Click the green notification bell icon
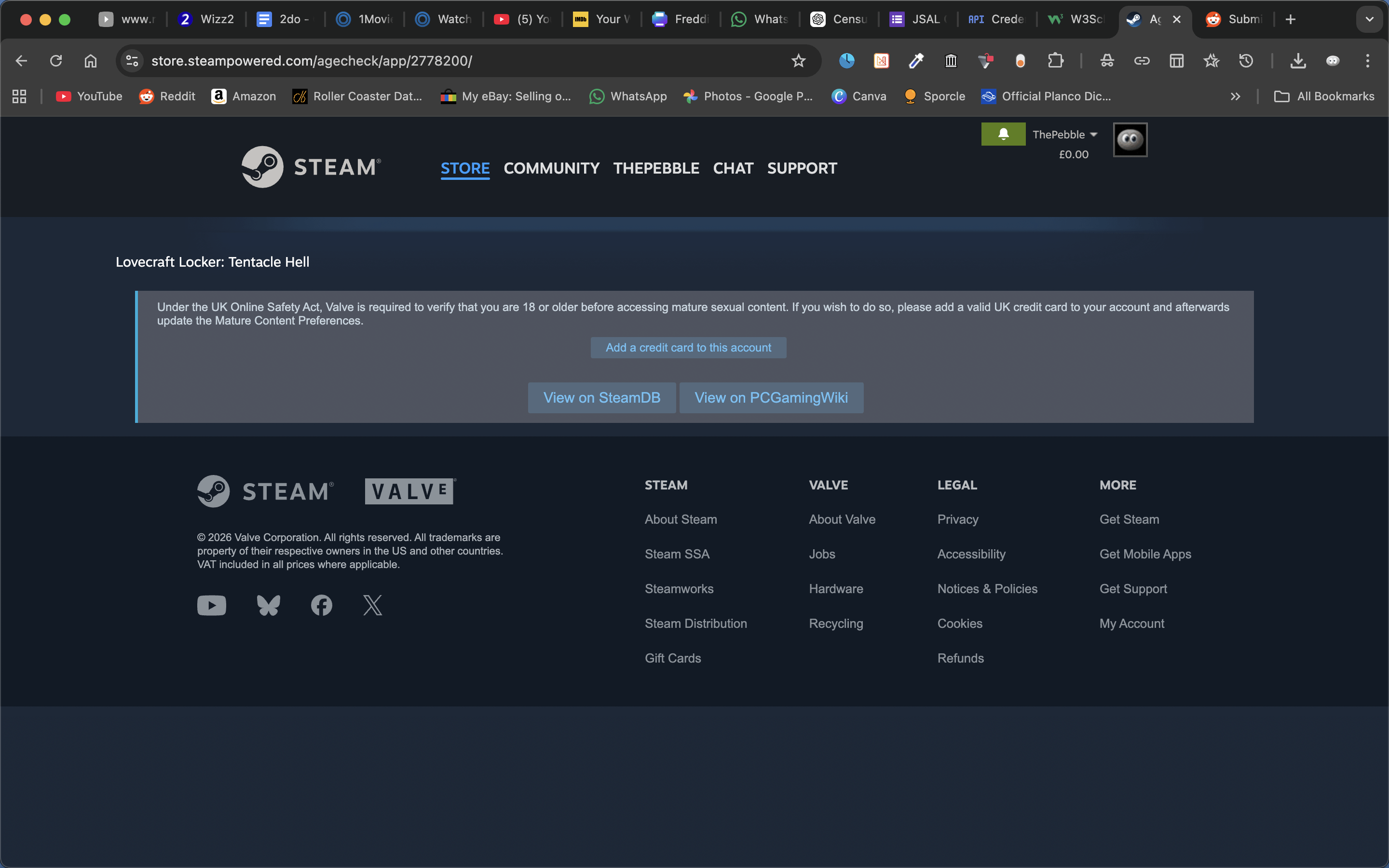The image size is (1389, 868). click(x=1003, y=134)
